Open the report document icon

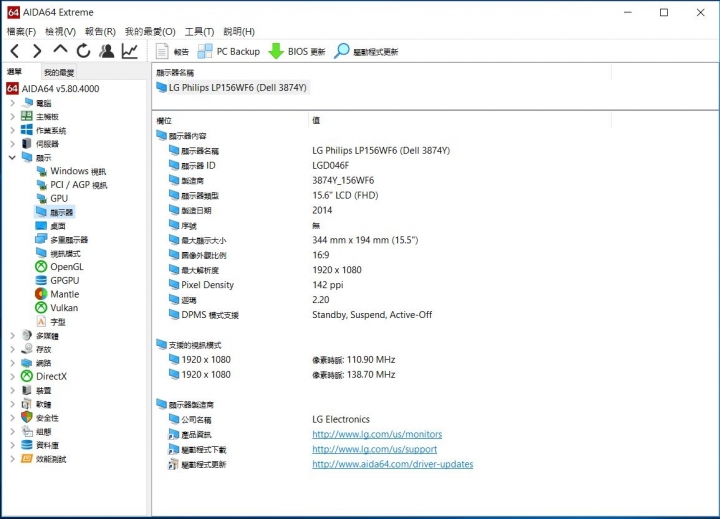point(172,51)
